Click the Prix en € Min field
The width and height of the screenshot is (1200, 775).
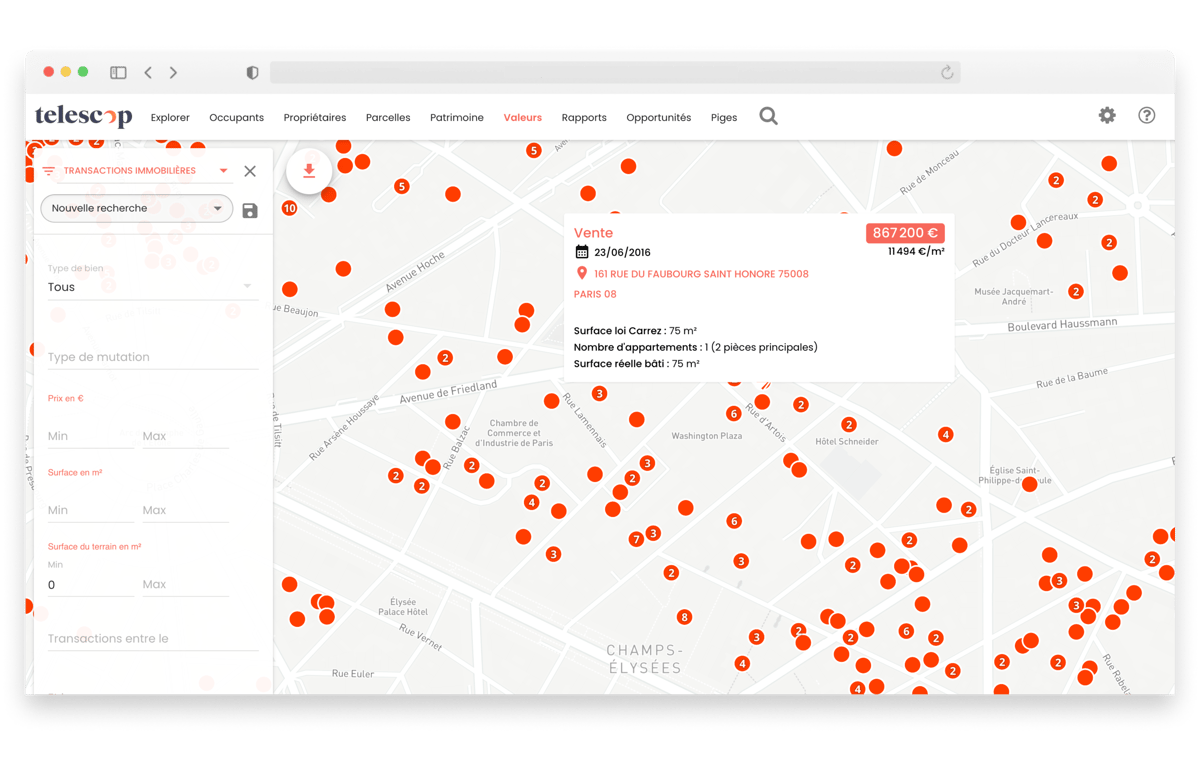(x=90, y=436)
